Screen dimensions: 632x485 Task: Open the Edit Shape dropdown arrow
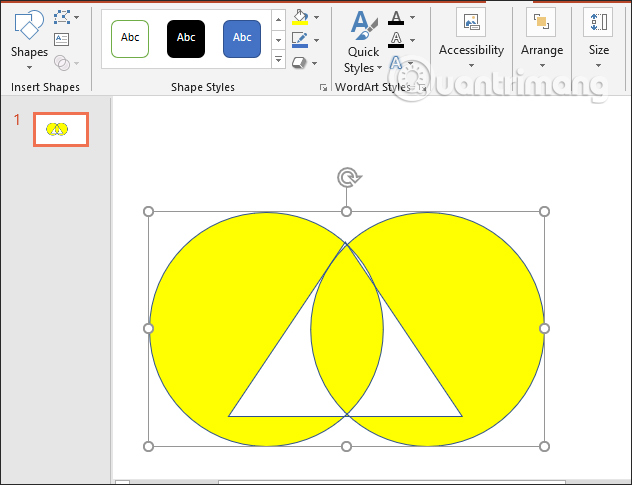pos(77,17)
